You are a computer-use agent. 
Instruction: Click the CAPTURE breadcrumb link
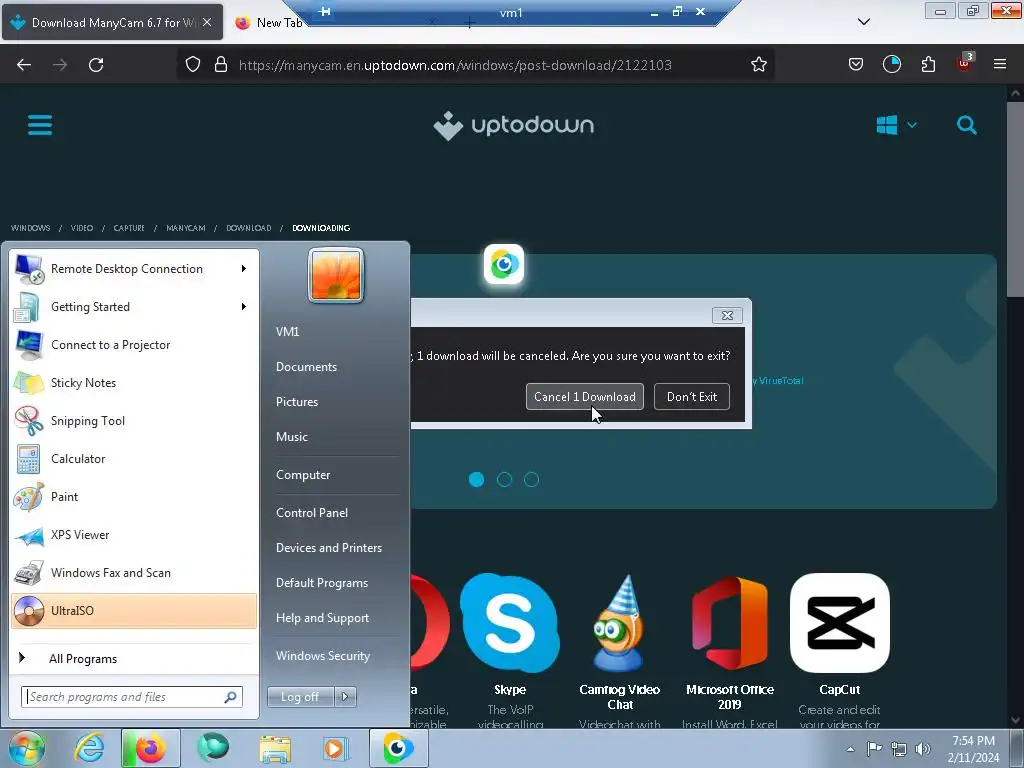[129, 228]
